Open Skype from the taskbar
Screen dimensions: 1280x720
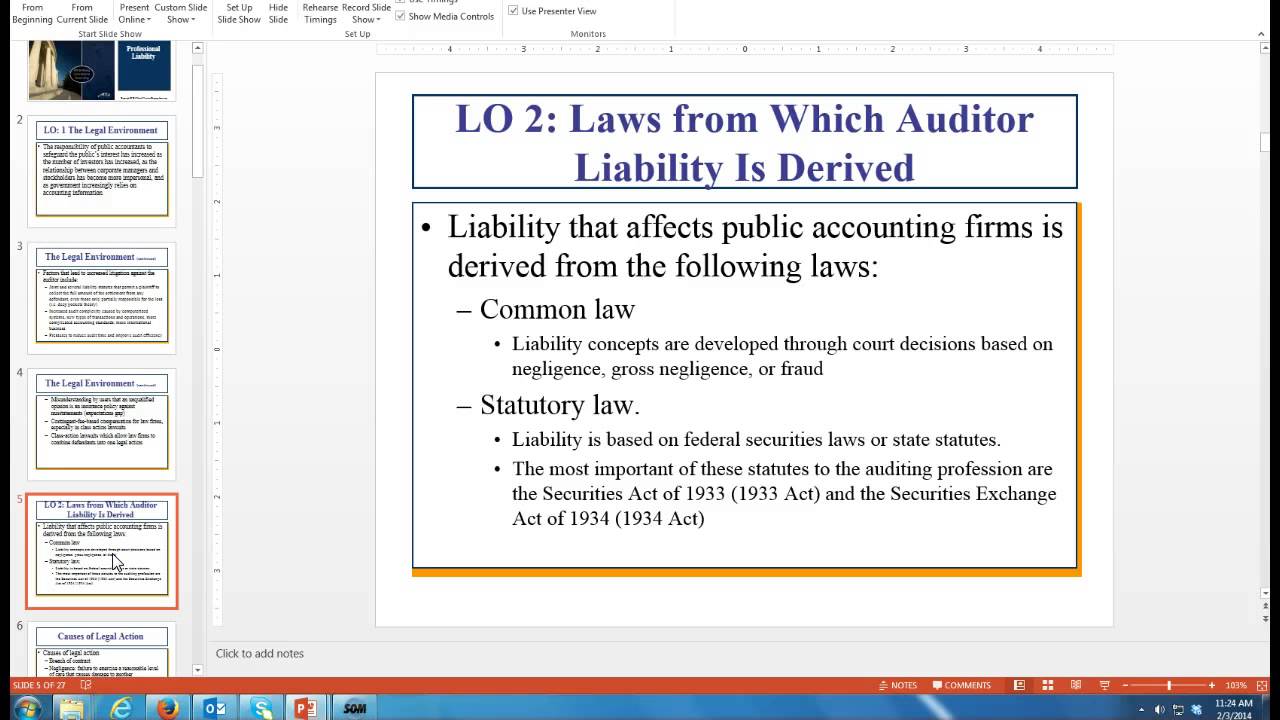click(261, 708)
